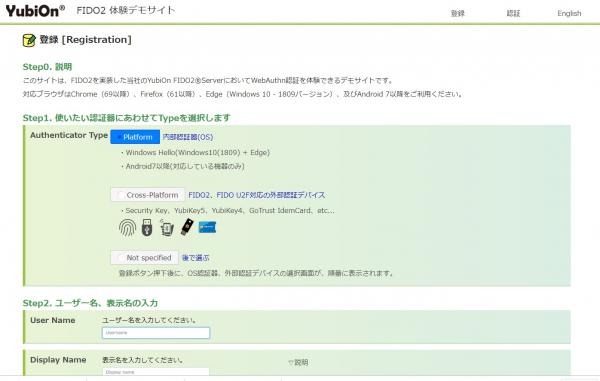Click the blue ID card icon

click(x=207, y=227)
